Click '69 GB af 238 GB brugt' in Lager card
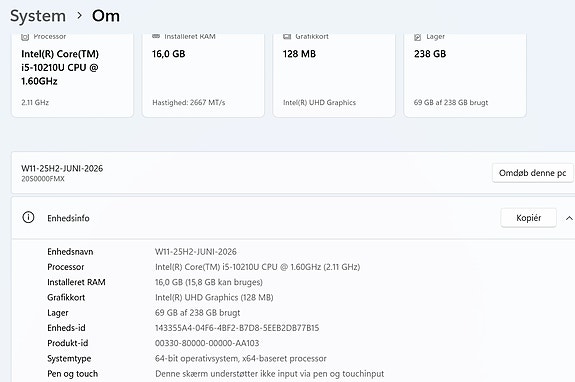575x382 pixels. [x=451, y=103]
